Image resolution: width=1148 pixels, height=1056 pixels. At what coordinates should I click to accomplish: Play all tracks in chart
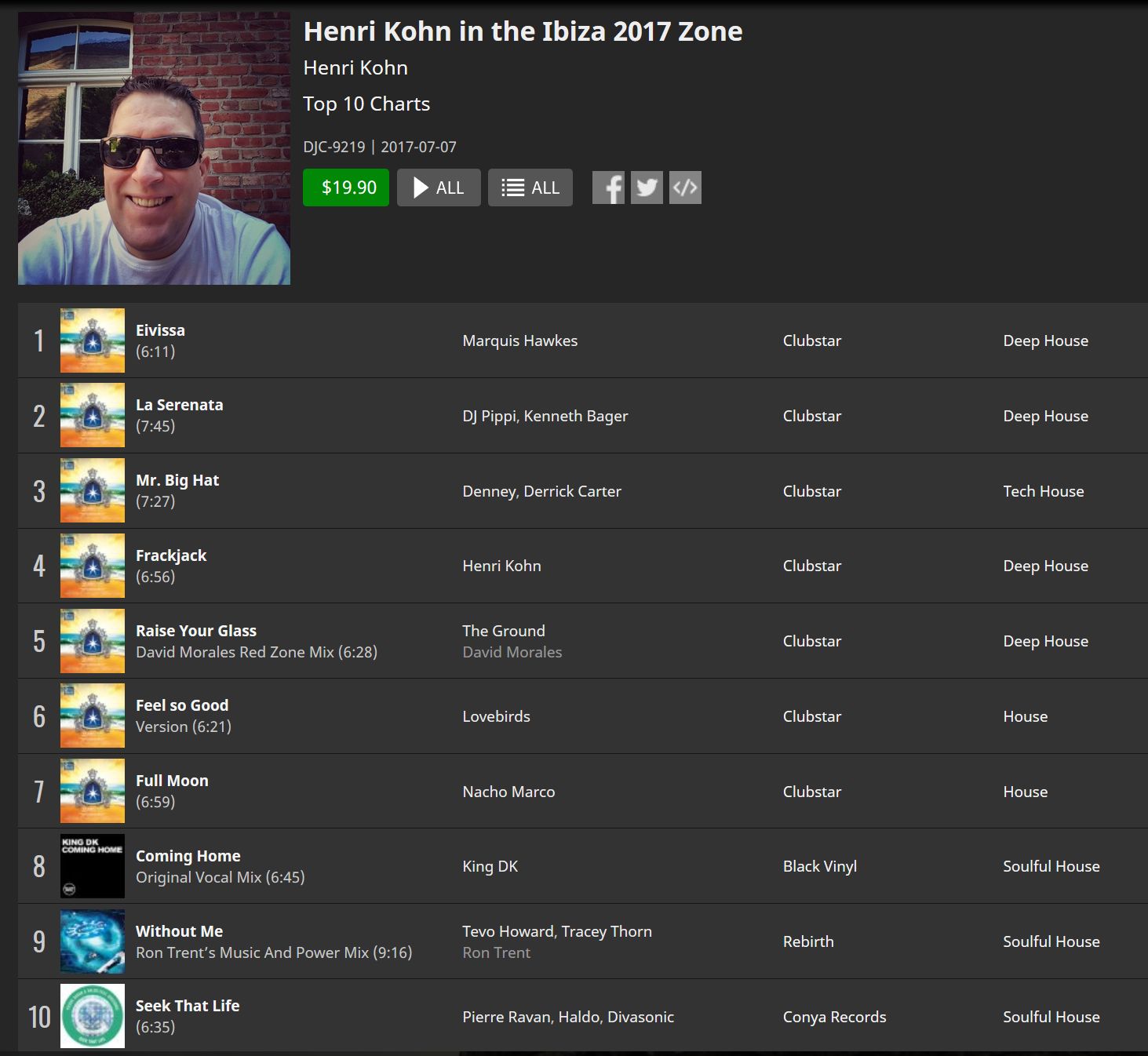pos(439,188)
